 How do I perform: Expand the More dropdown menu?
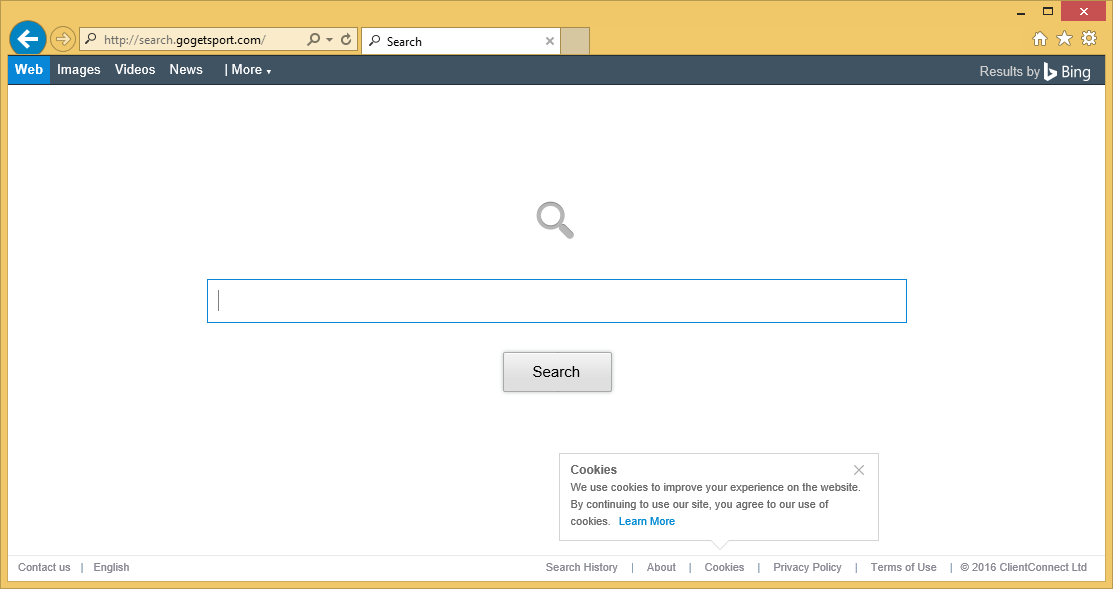click(248, 70)
